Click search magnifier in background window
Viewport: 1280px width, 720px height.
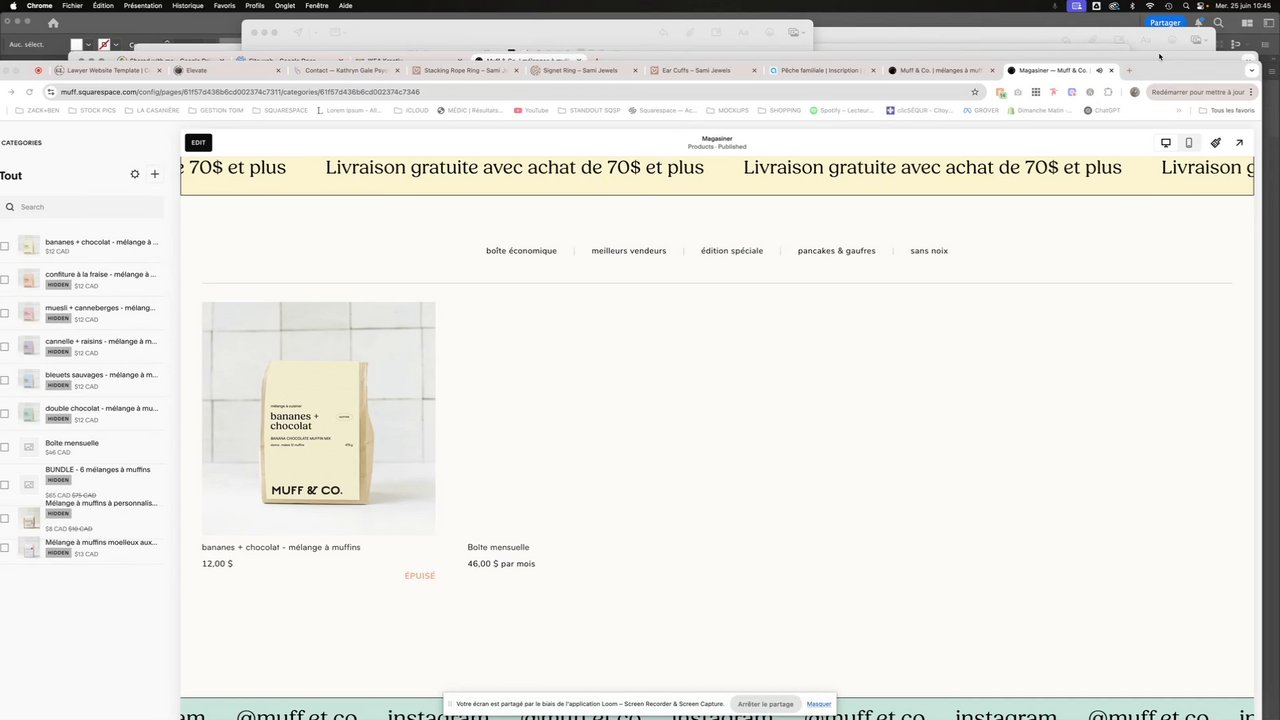pos(1218,23)
